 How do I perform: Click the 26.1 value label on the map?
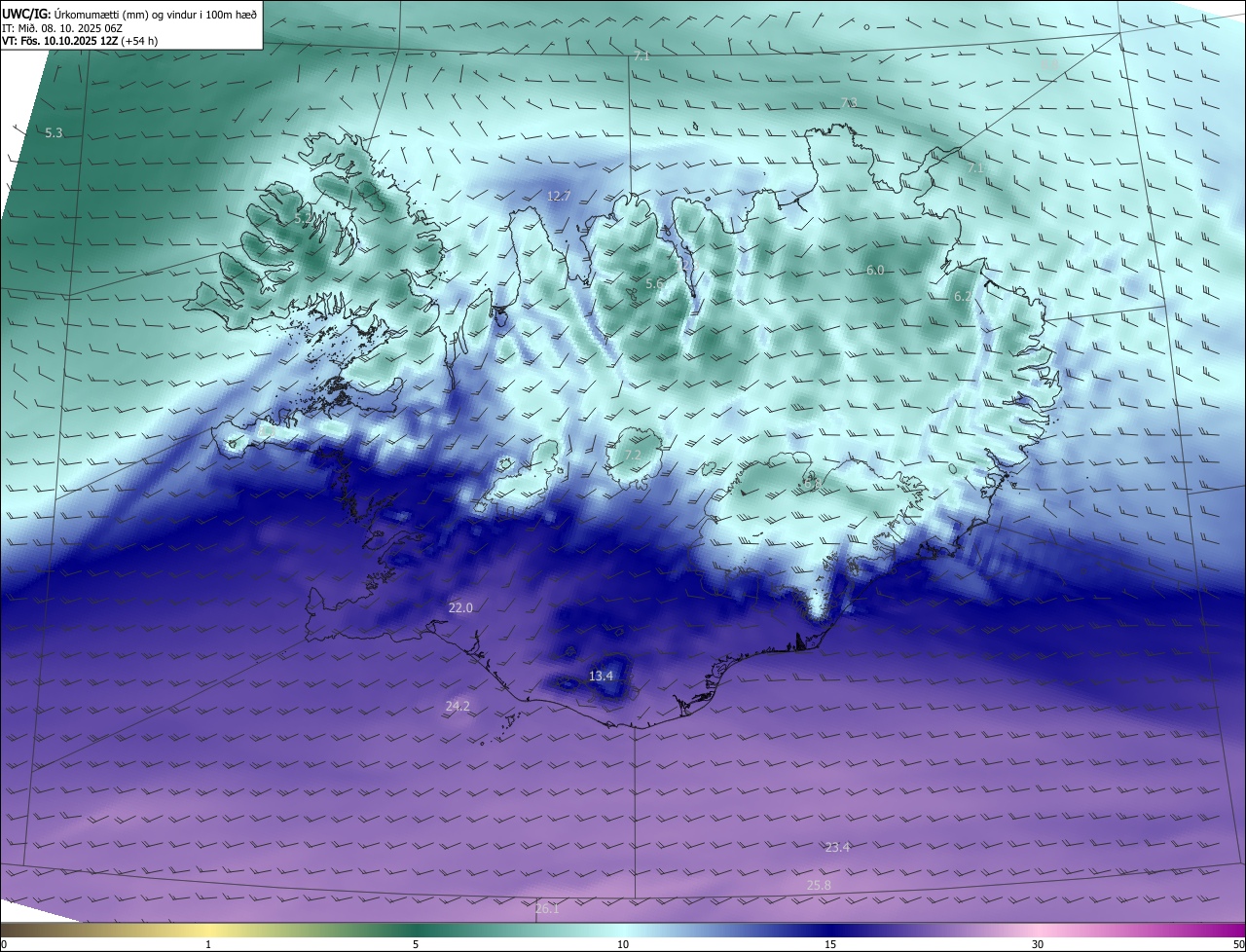pos(547,908)
